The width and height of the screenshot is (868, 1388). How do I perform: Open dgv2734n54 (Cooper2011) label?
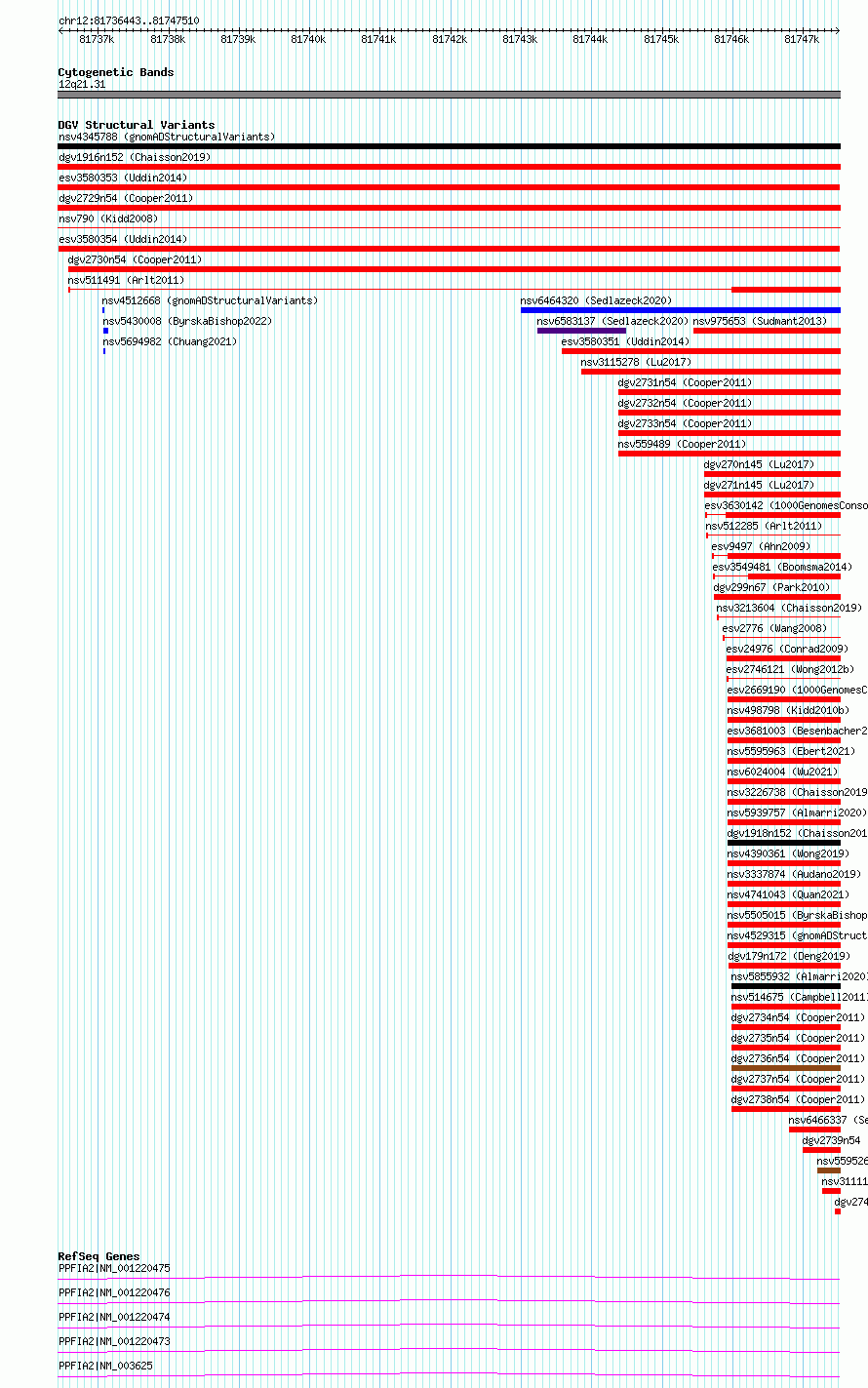798,1017
